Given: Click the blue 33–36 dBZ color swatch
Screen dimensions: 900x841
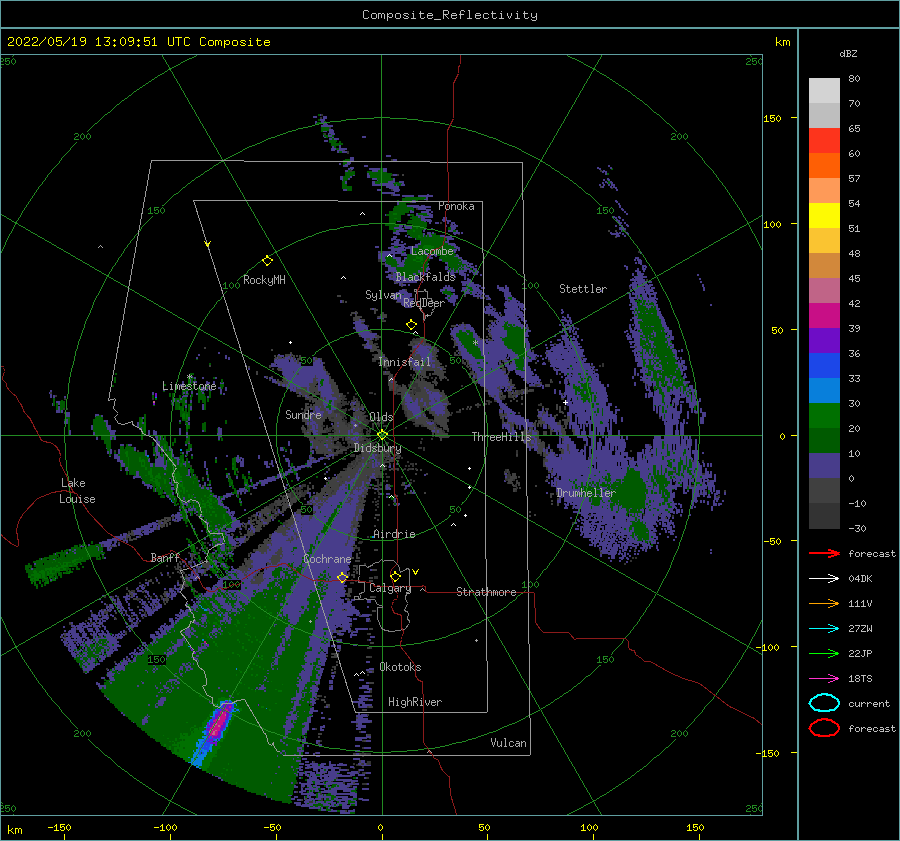Looking at the screenshot, I should [824, 366].
